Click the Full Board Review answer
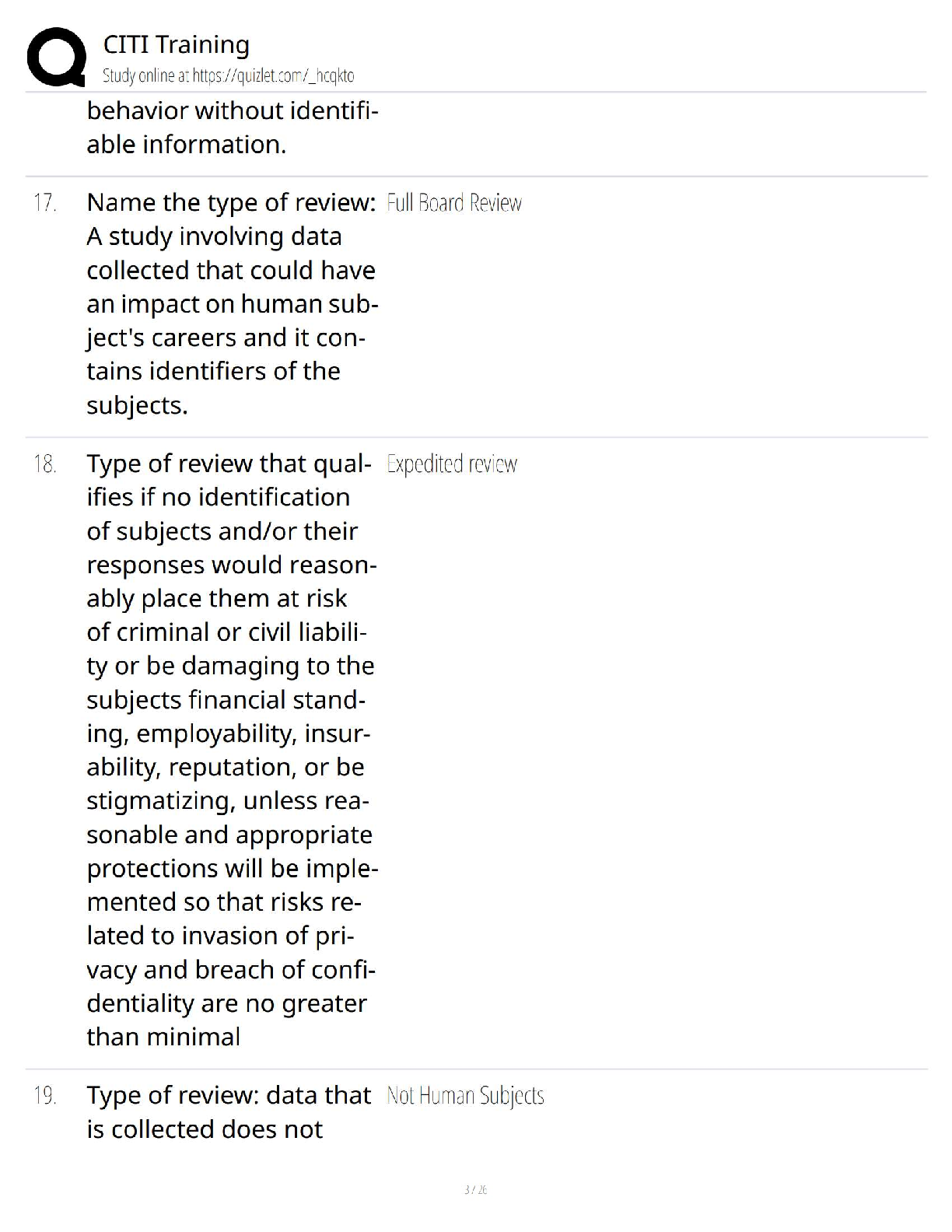Screen dimensions: 952x1232 tap(454, 203)
